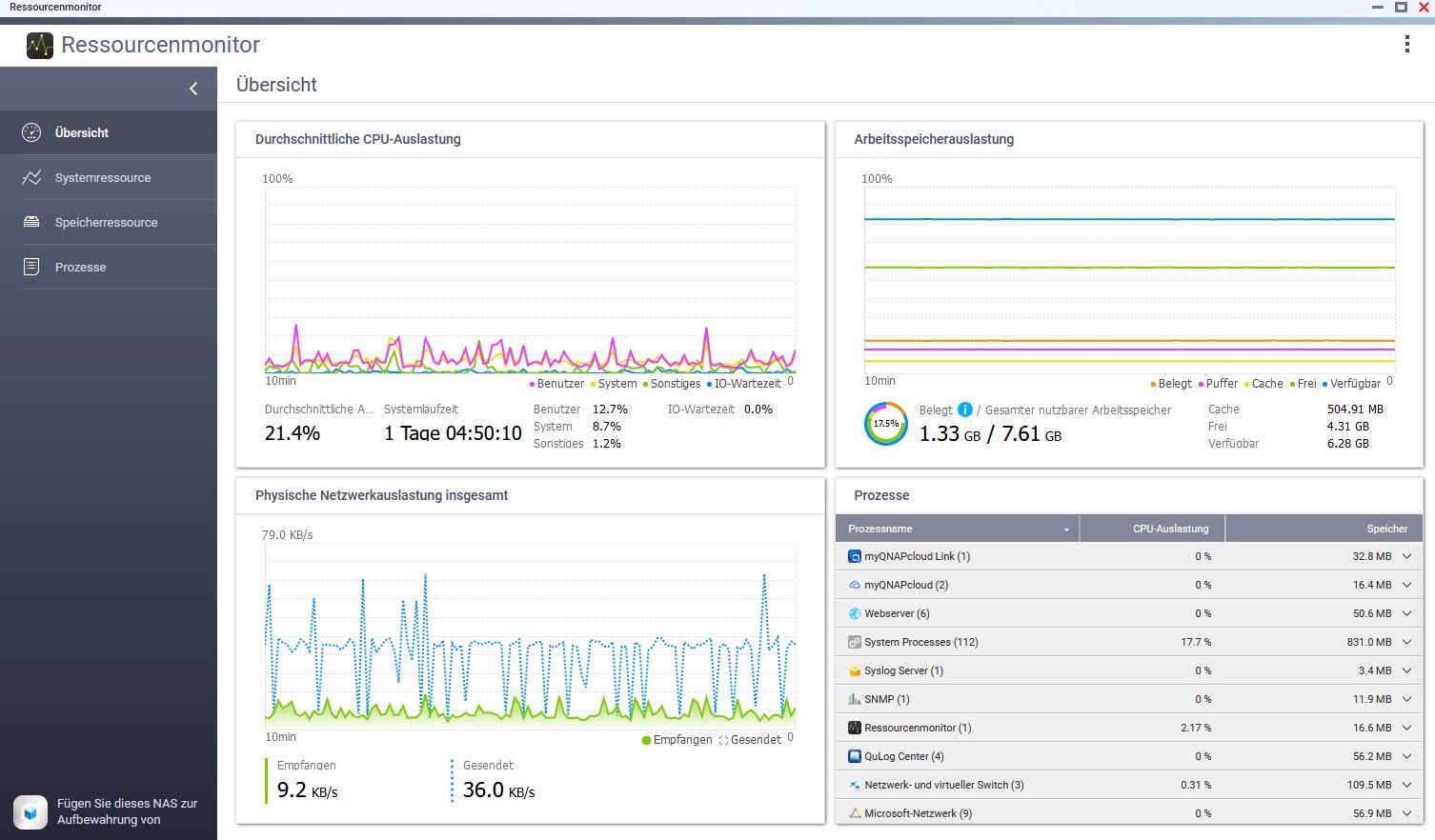Image resolution: width=1435 pixels, height=840 pixels.
Task: Click the Webserver process icon
Action: tap(855, 613)
